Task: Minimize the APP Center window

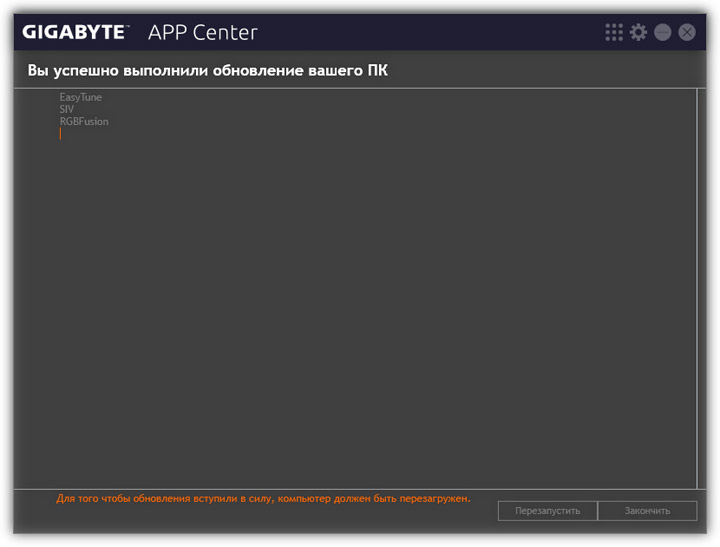Action: [663, 32]
